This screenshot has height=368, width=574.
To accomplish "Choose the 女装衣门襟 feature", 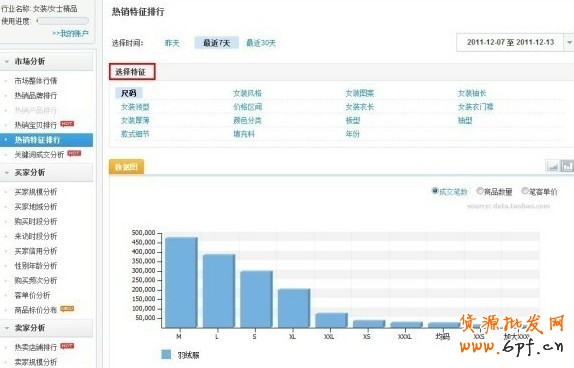I will 476,107.
